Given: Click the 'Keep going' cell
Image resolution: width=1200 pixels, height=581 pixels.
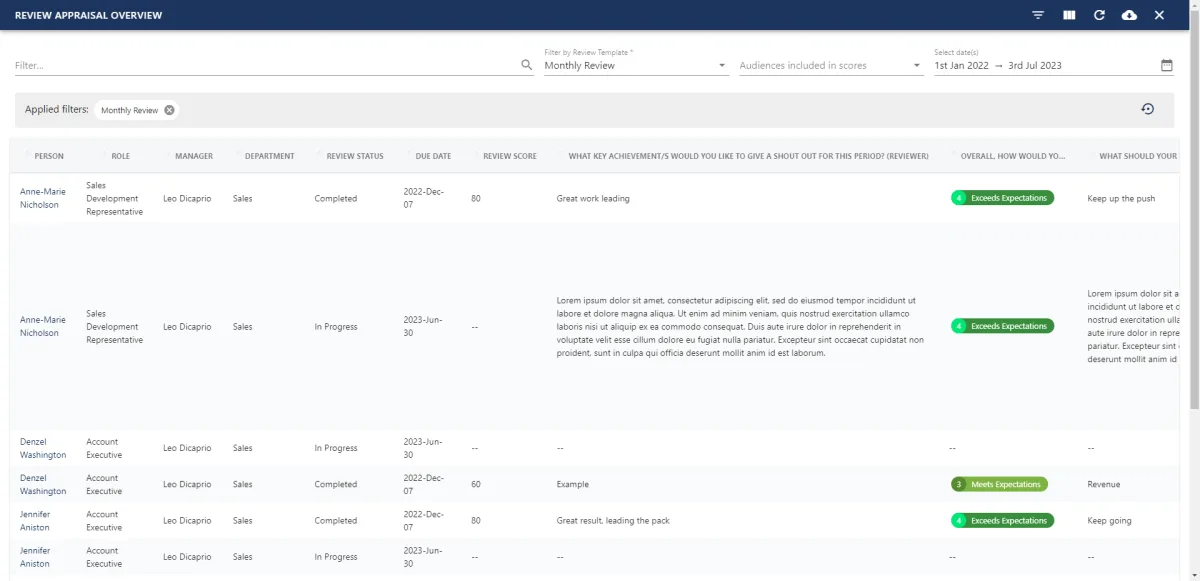Looking at the screenshot, I should tap(1110, 520).
